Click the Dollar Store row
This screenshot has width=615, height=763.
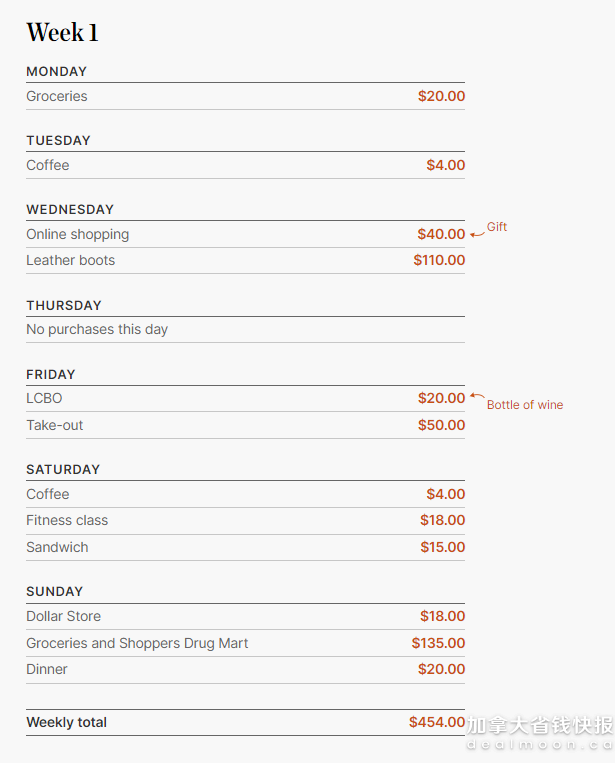click(245, 617)
